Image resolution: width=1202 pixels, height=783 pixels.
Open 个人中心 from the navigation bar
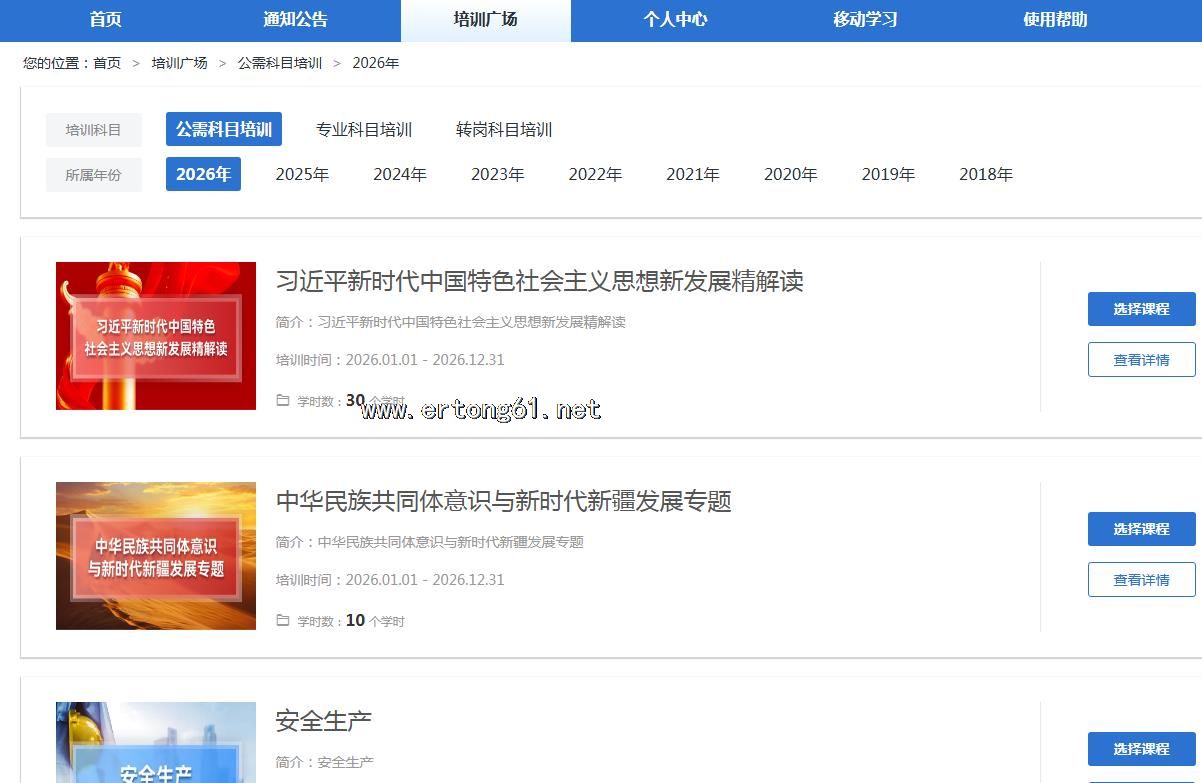click(675, 20)
